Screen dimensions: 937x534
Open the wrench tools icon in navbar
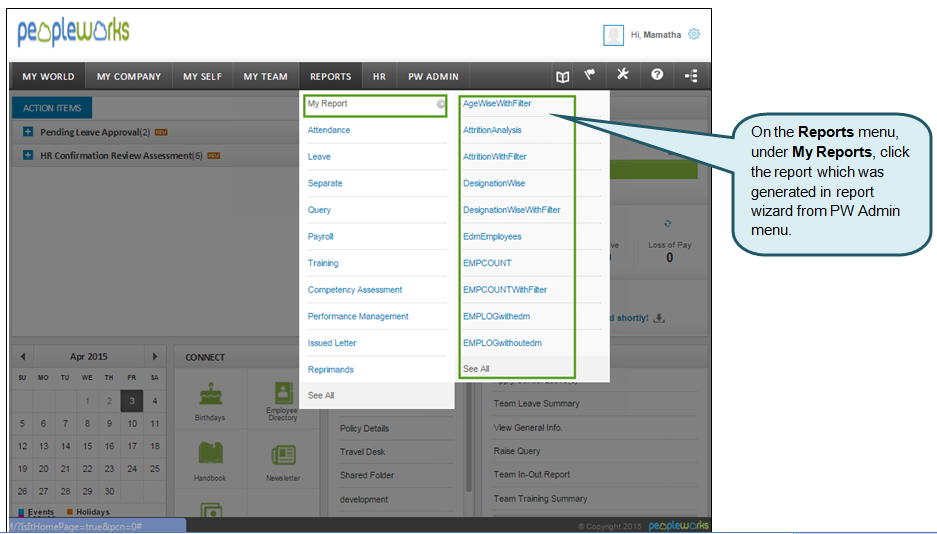622,75
